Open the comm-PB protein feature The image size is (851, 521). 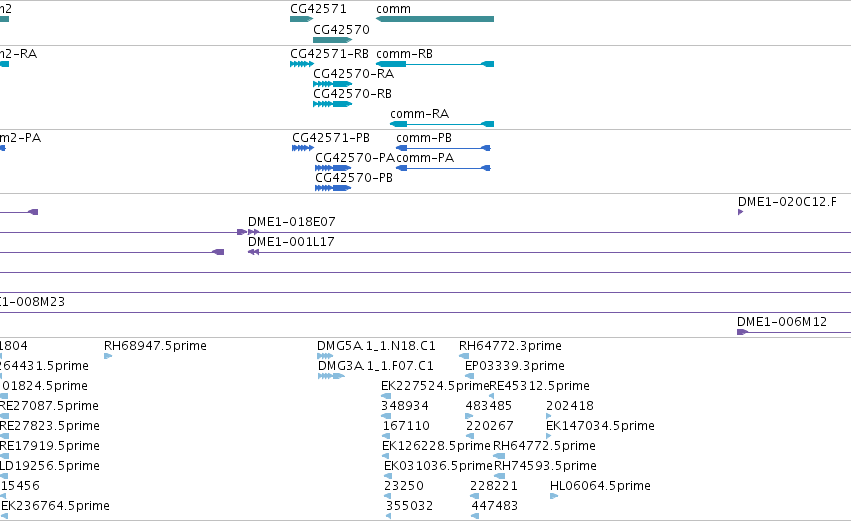[443, 148]
